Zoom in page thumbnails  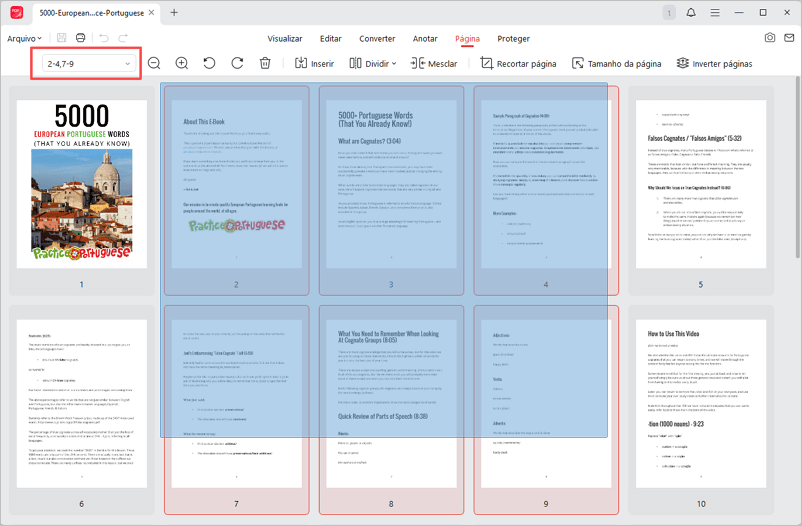coord(182,63)
